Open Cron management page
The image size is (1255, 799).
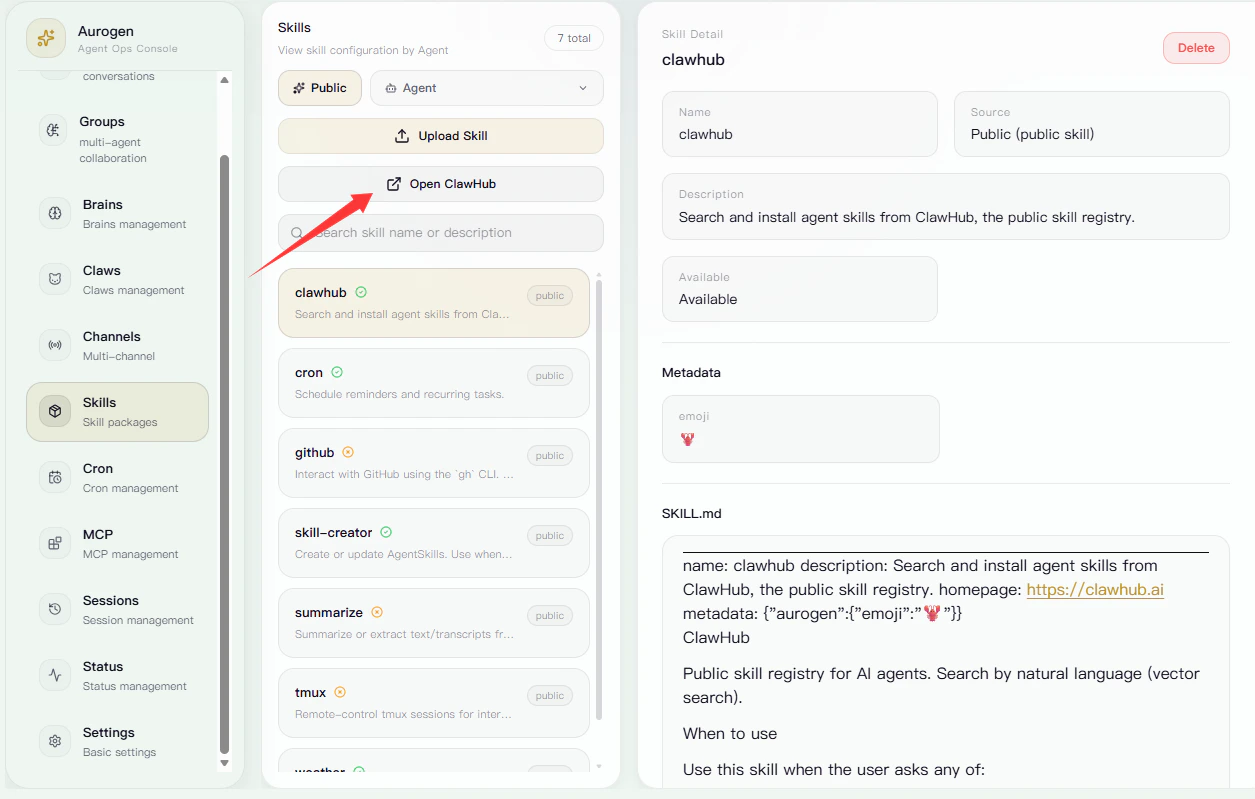tap(117, 477)
